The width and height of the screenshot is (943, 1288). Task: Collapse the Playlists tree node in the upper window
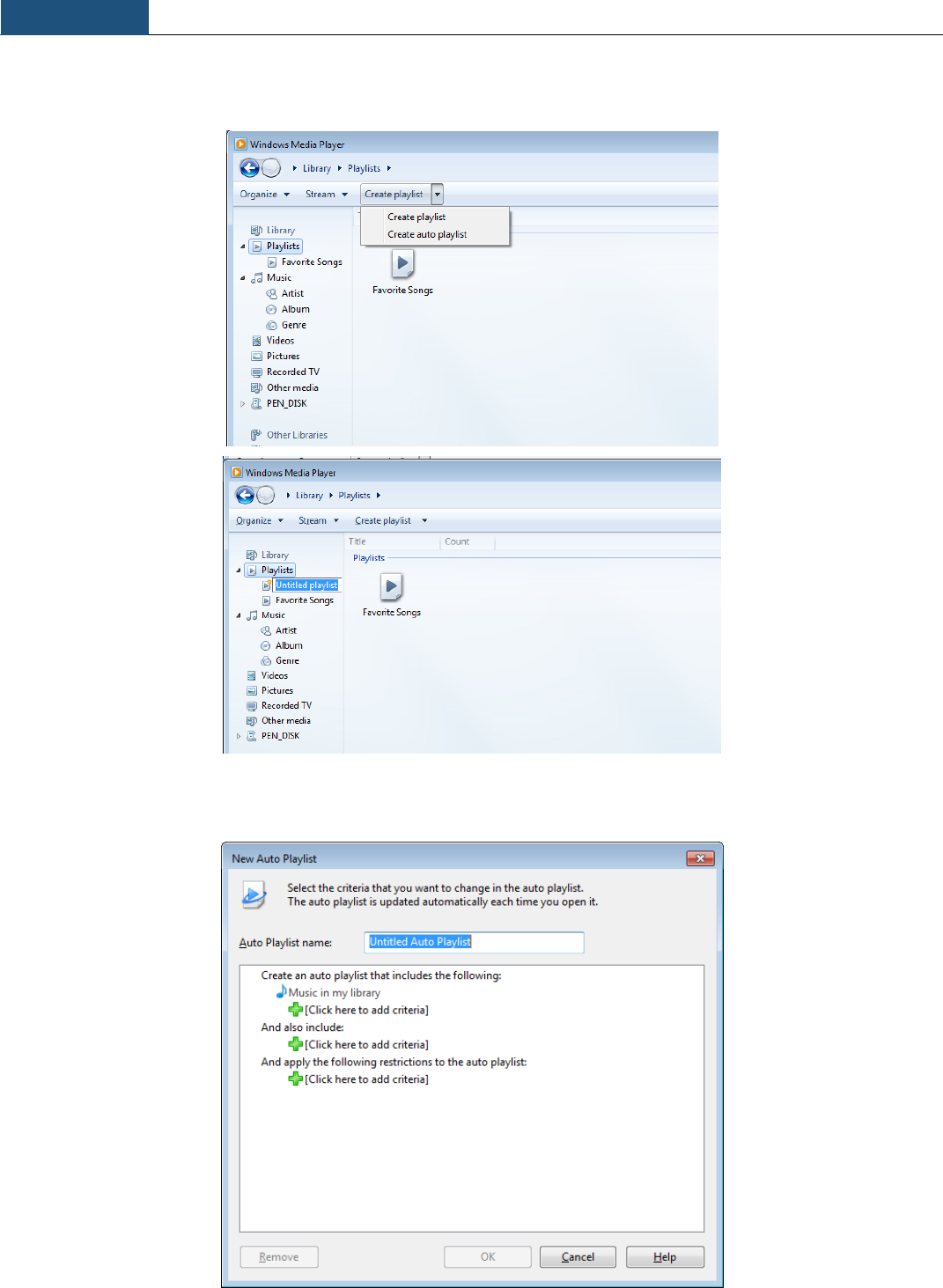(x=243, y=247)
